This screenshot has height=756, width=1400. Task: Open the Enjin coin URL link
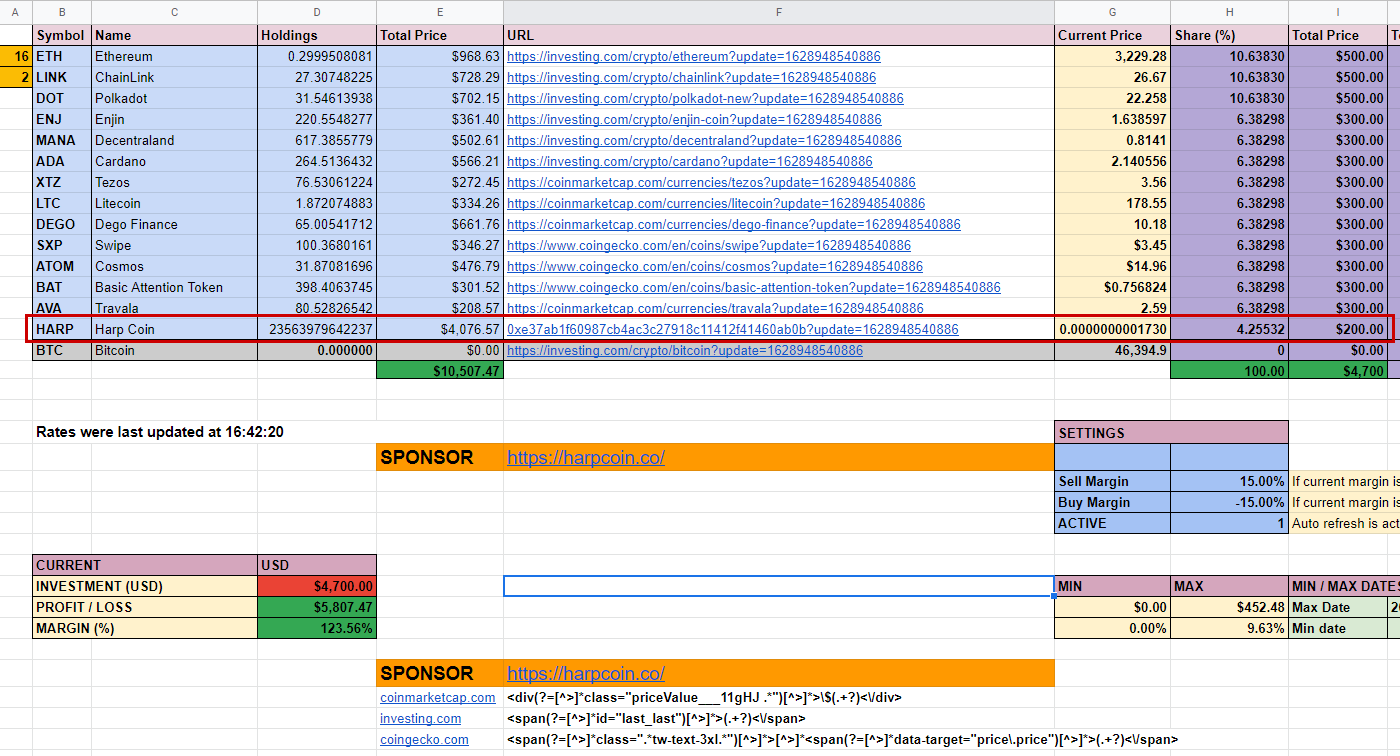point(694,120)
